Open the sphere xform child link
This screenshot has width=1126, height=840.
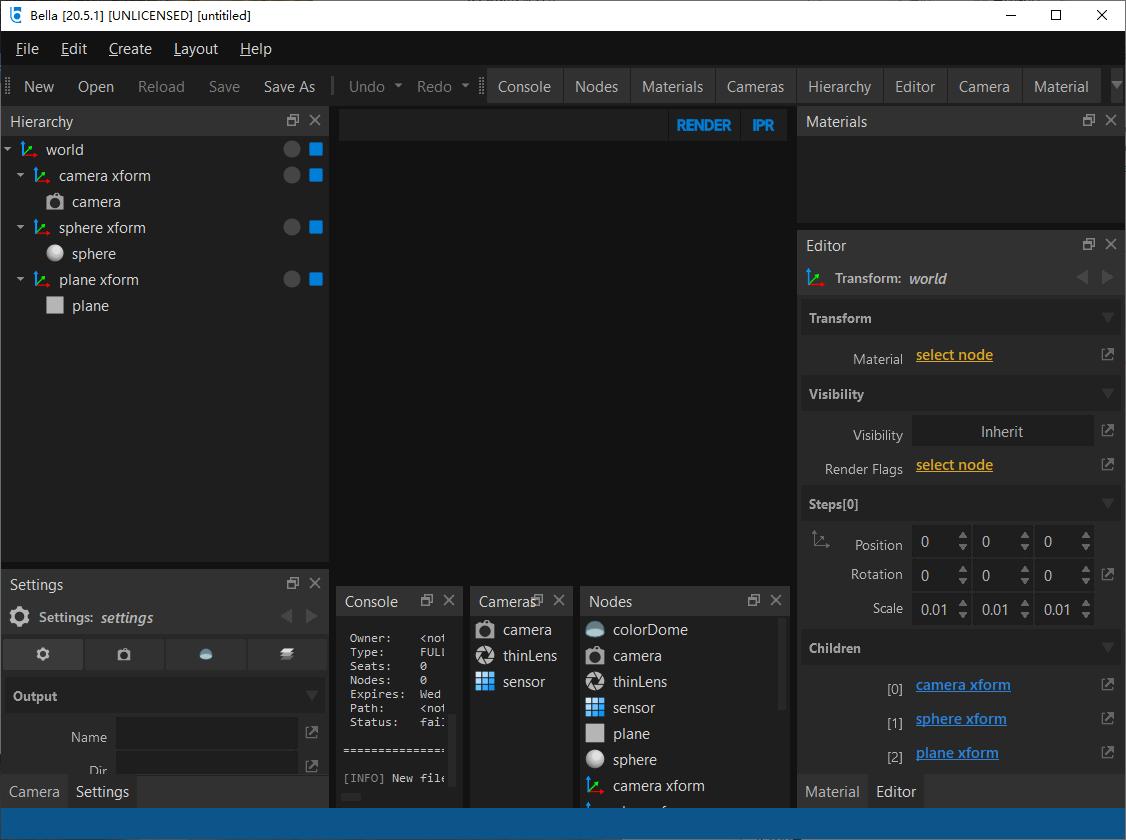click(x=961, y=719)
